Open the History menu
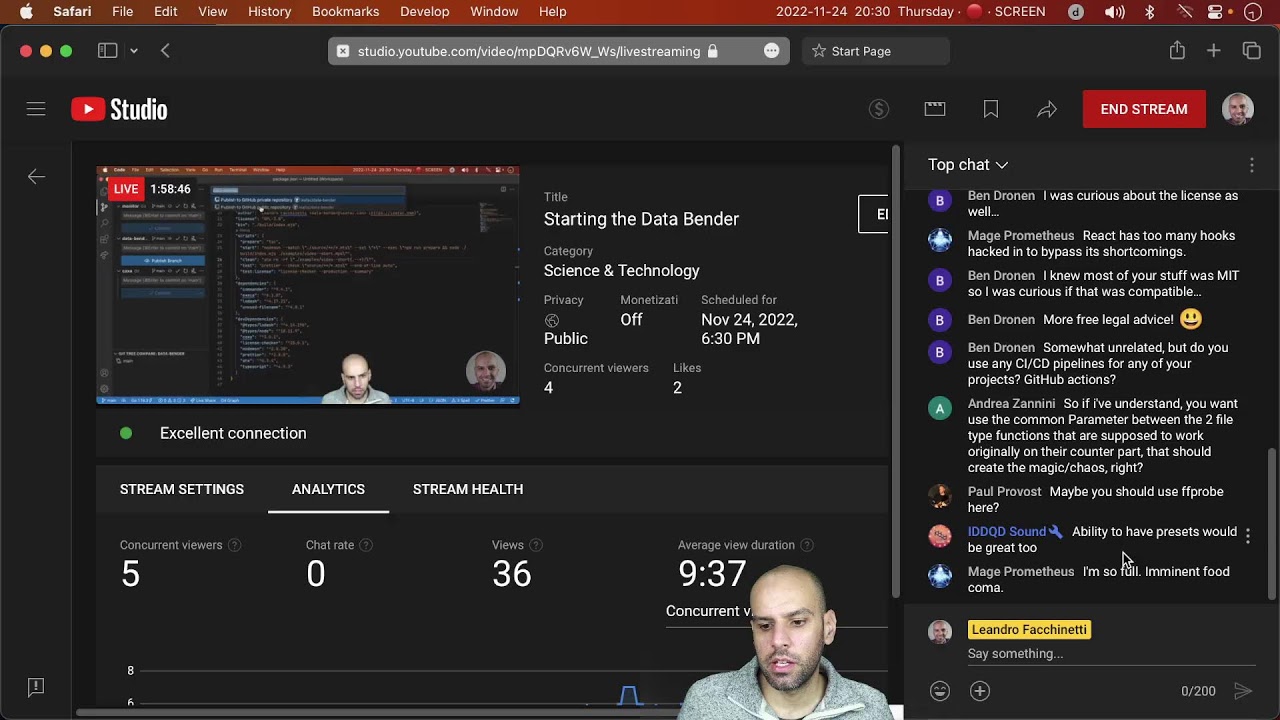 269,12
